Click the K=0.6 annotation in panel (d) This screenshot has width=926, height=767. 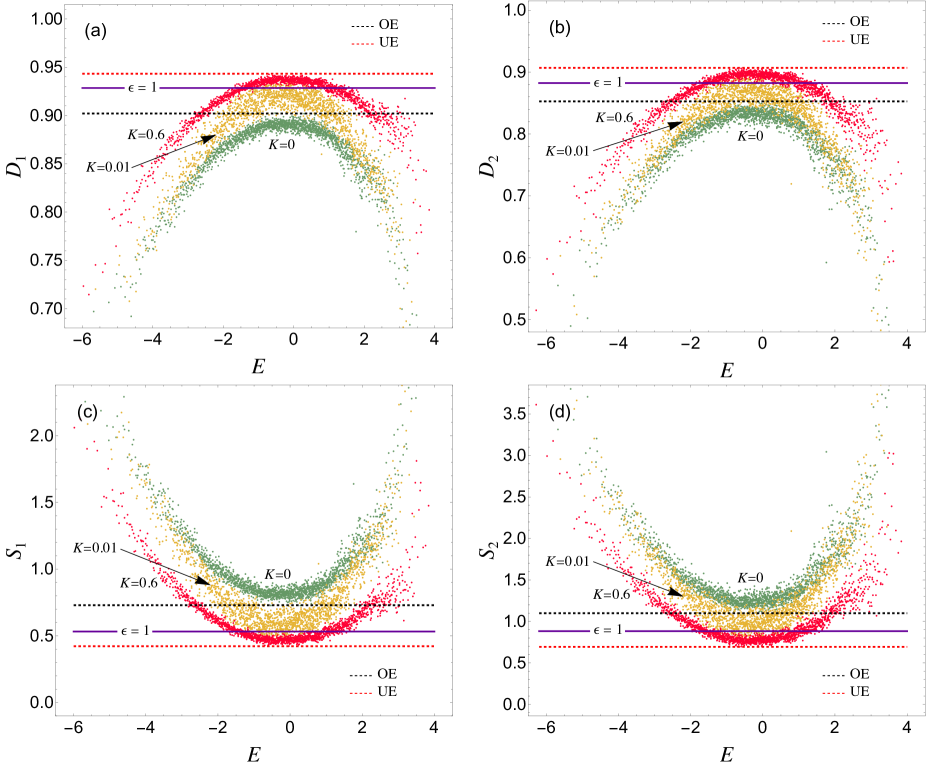pos(612,595)
